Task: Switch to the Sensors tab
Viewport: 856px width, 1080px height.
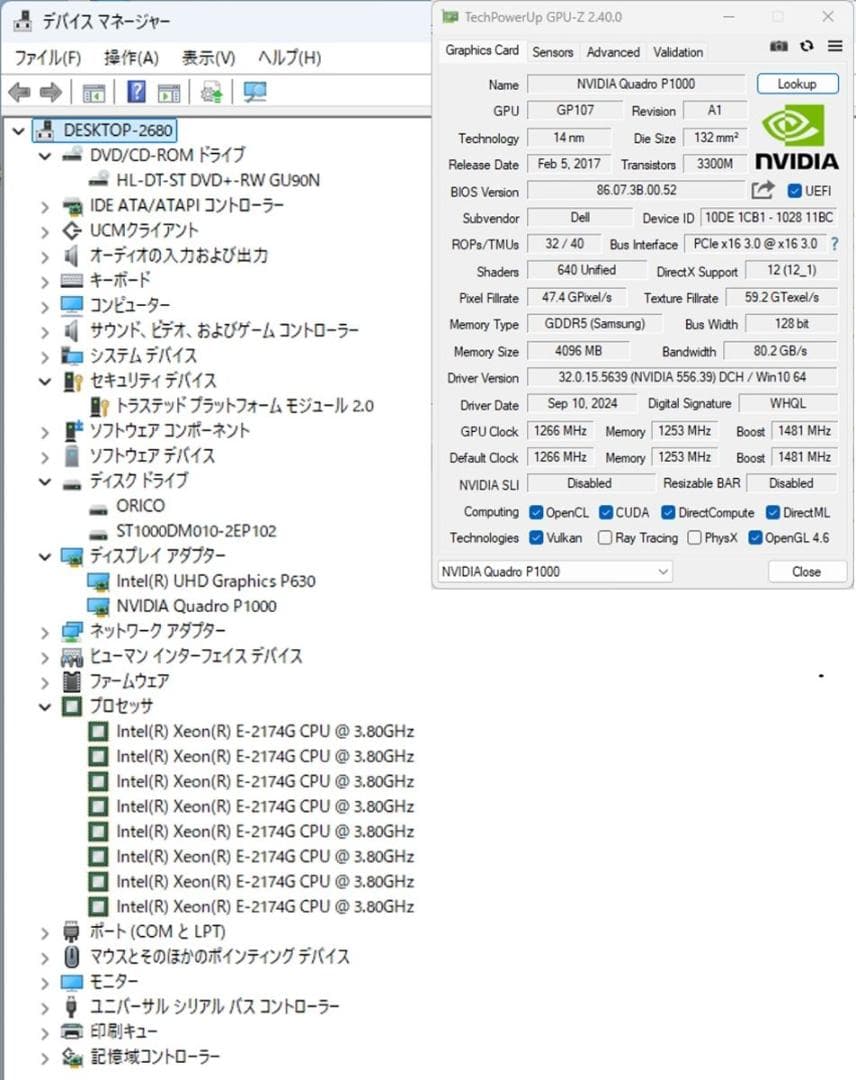Action: [x=553, y=52]
